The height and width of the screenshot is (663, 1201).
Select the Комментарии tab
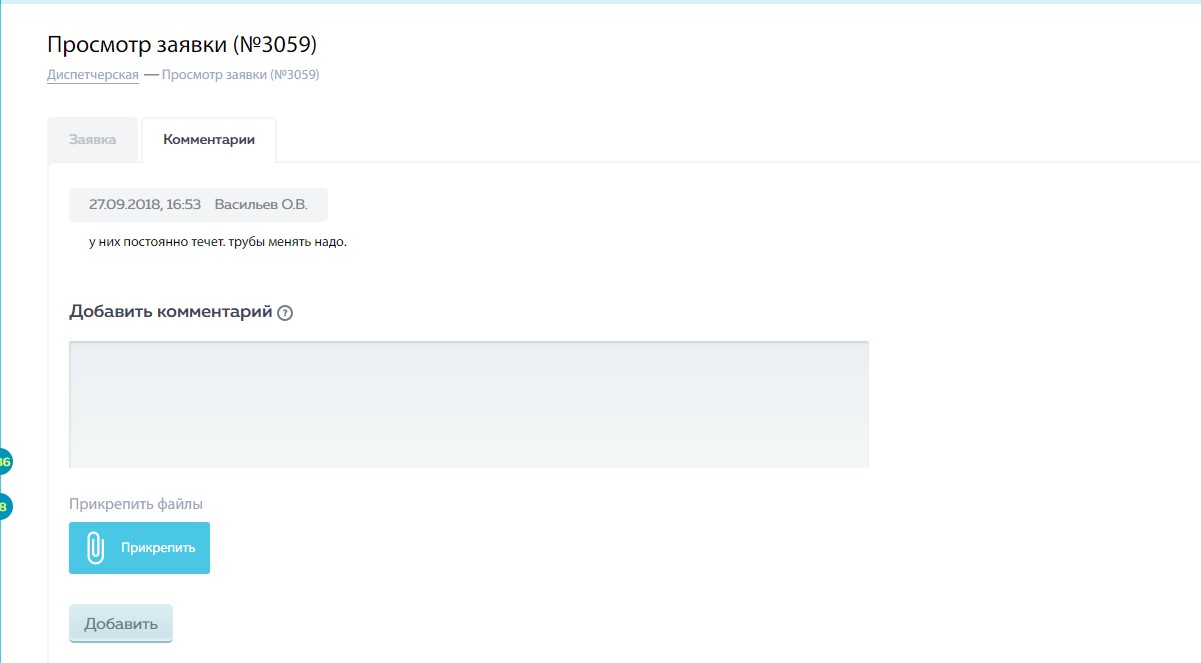tap(209, 140)
